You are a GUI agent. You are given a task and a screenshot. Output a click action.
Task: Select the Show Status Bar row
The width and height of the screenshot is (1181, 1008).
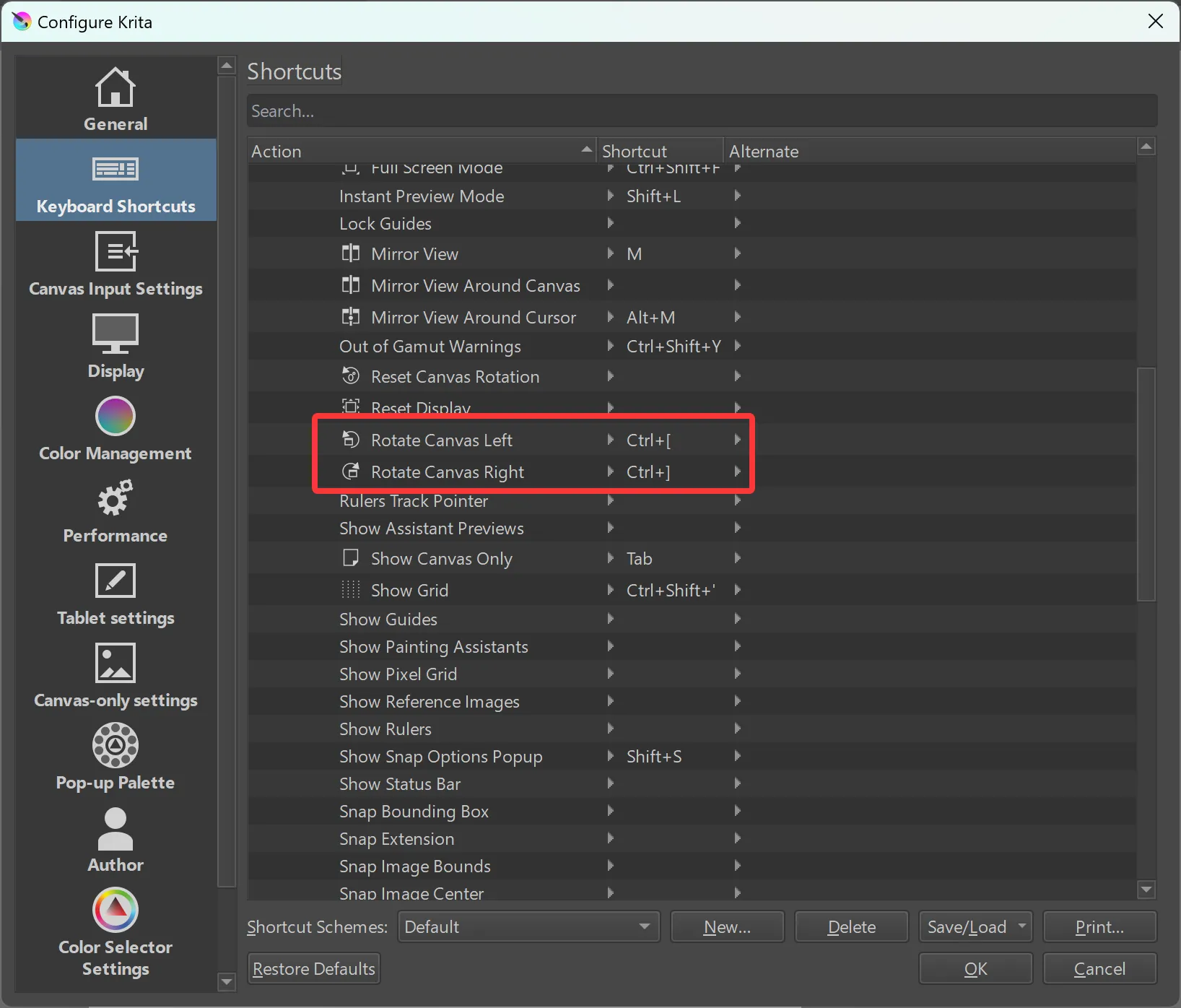click(x=692, y=783)
